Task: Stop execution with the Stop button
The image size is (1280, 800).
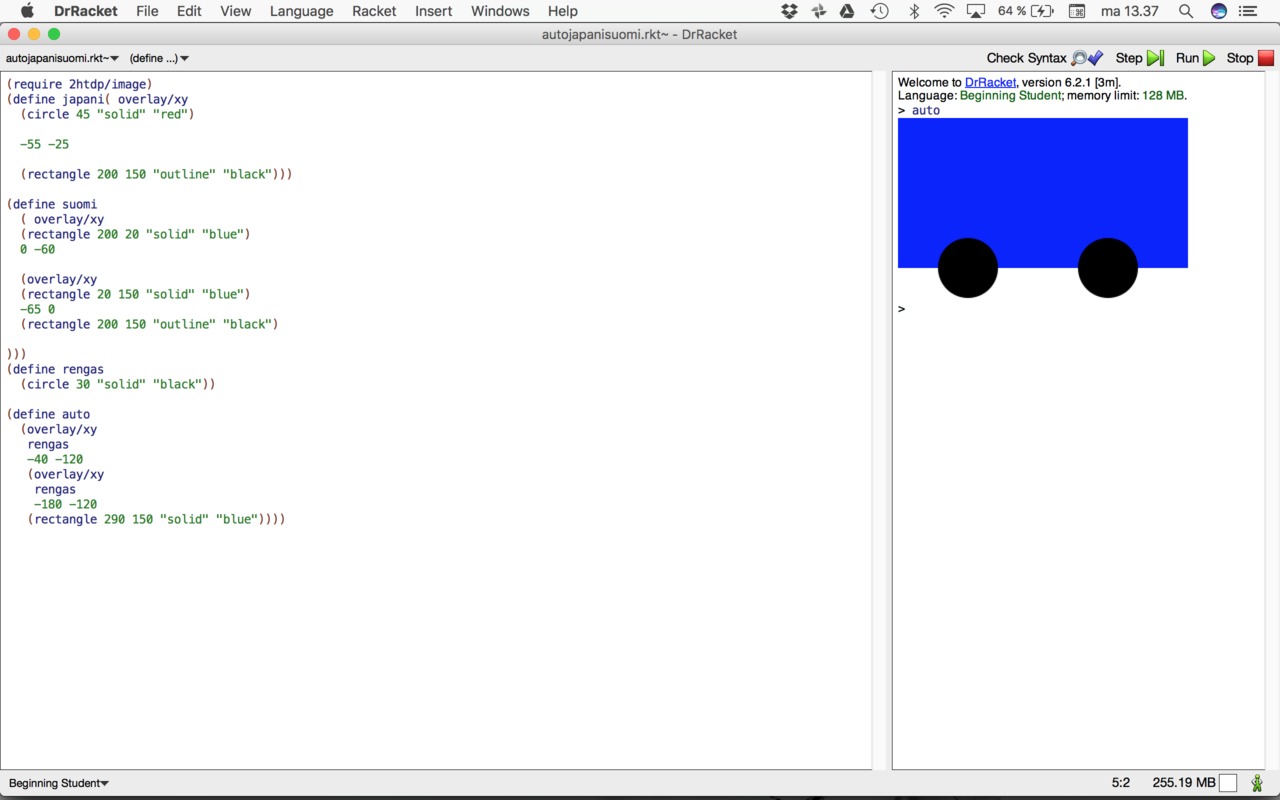Action: click(x=1251, y=58)
